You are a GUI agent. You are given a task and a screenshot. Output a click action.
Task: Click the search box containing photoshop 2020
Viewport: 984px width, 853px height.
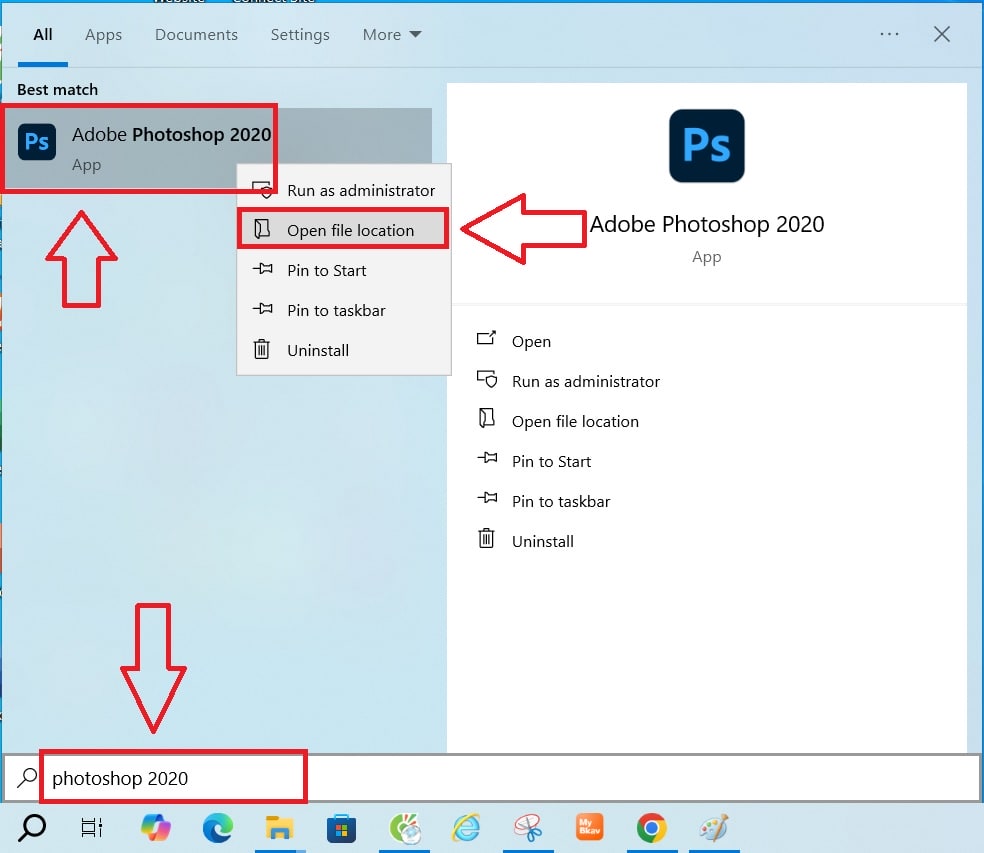(492, 778)
